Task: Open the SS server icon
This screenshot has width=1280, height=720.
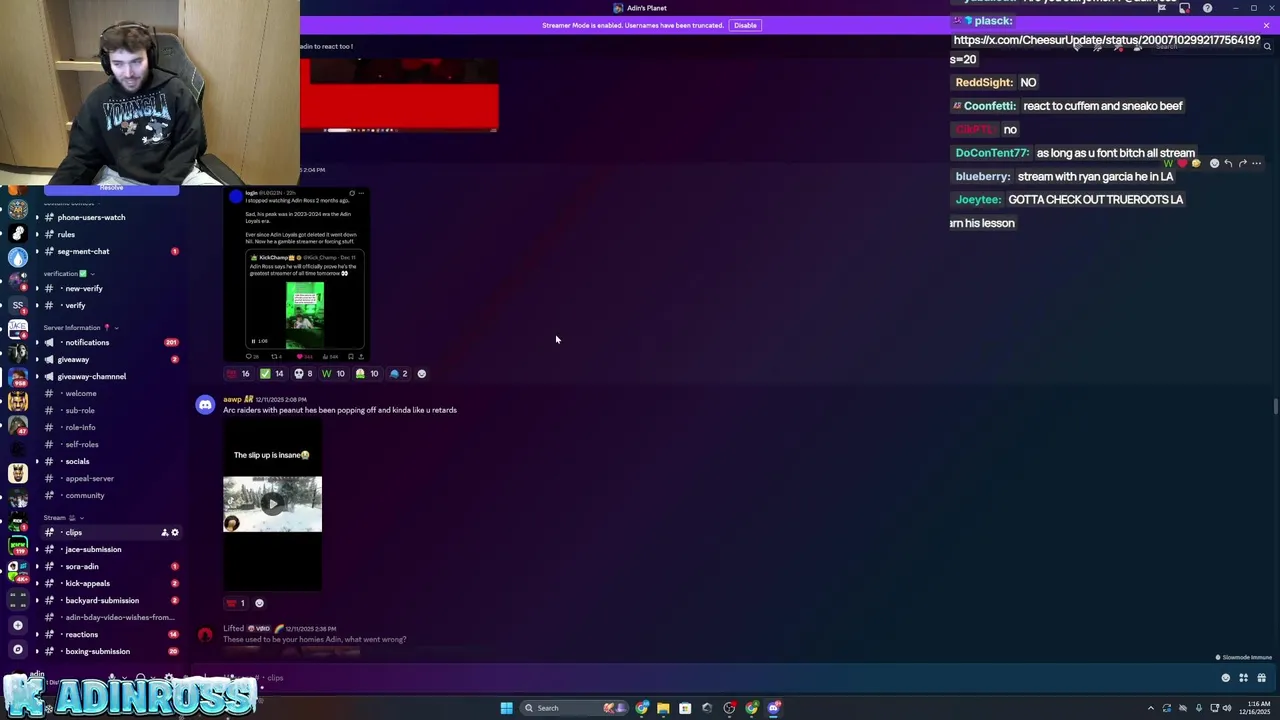Action: pos(17,305)
